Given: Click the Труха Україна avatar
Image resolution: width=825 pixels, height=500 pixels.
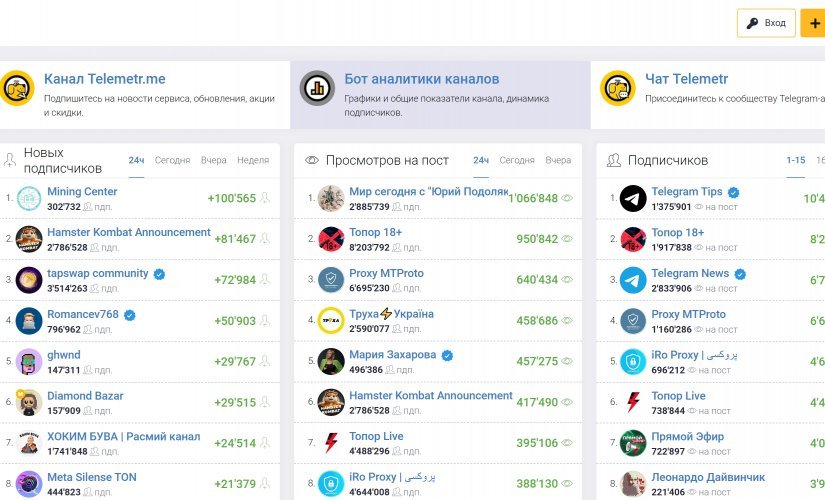Looking at the screenshot, I should (331, 321).
